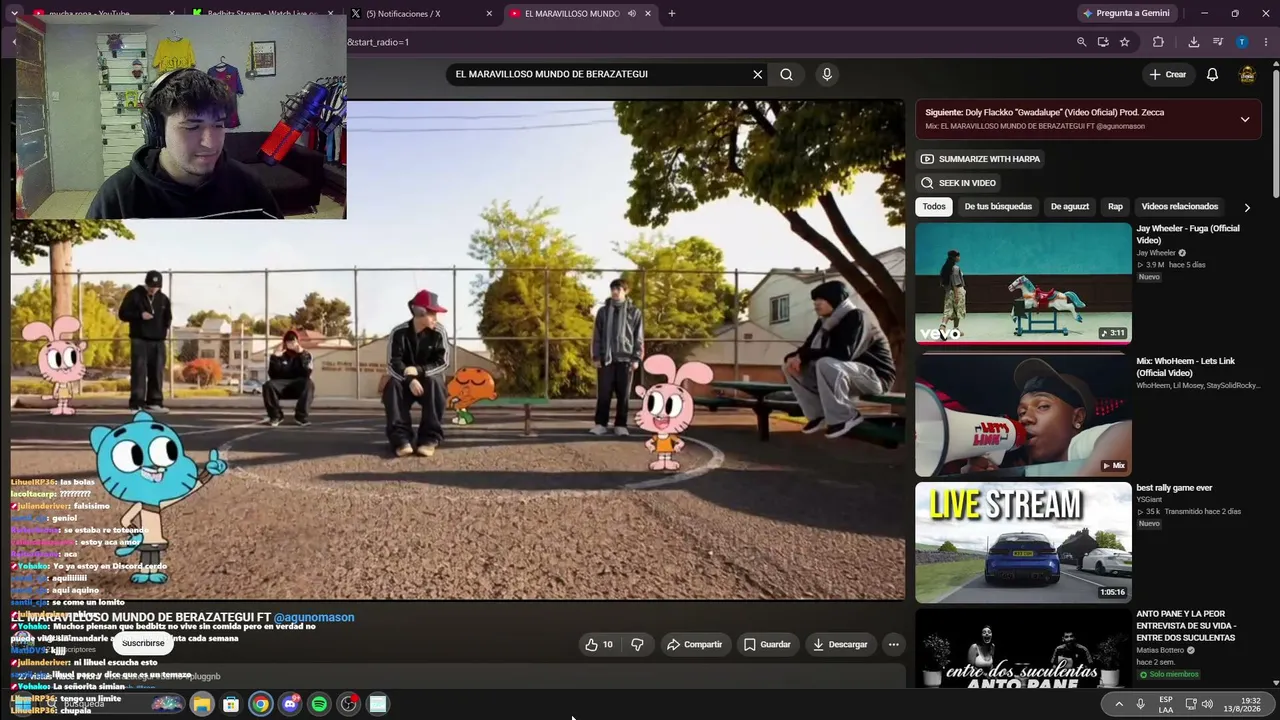Select the Rap filter chip
The width and height of the screenshot is (1280, 720).
pyautogui.click(x=1115, y=207)
